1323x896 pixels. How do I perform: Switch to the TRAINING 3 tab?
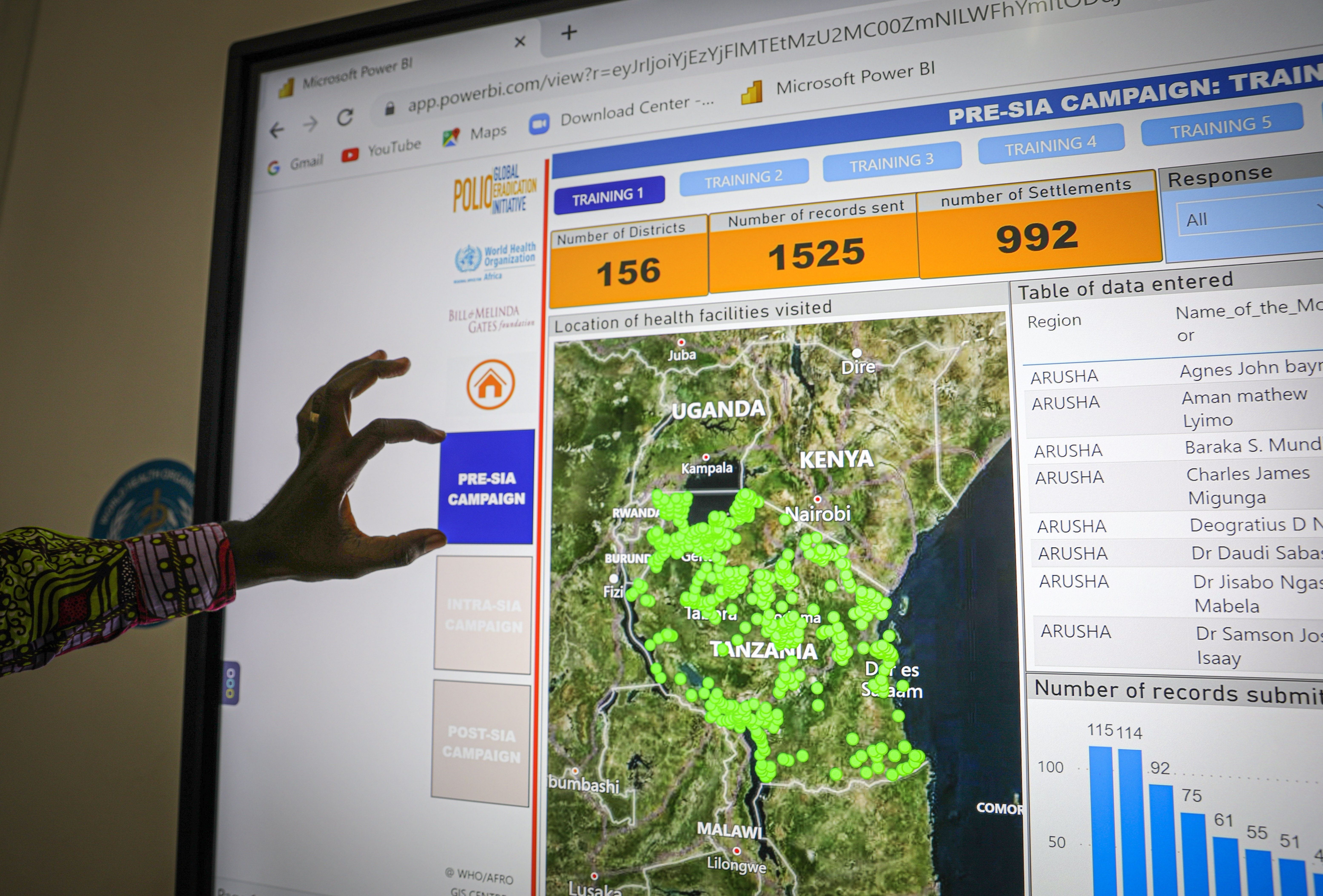(x=892, y=162)
